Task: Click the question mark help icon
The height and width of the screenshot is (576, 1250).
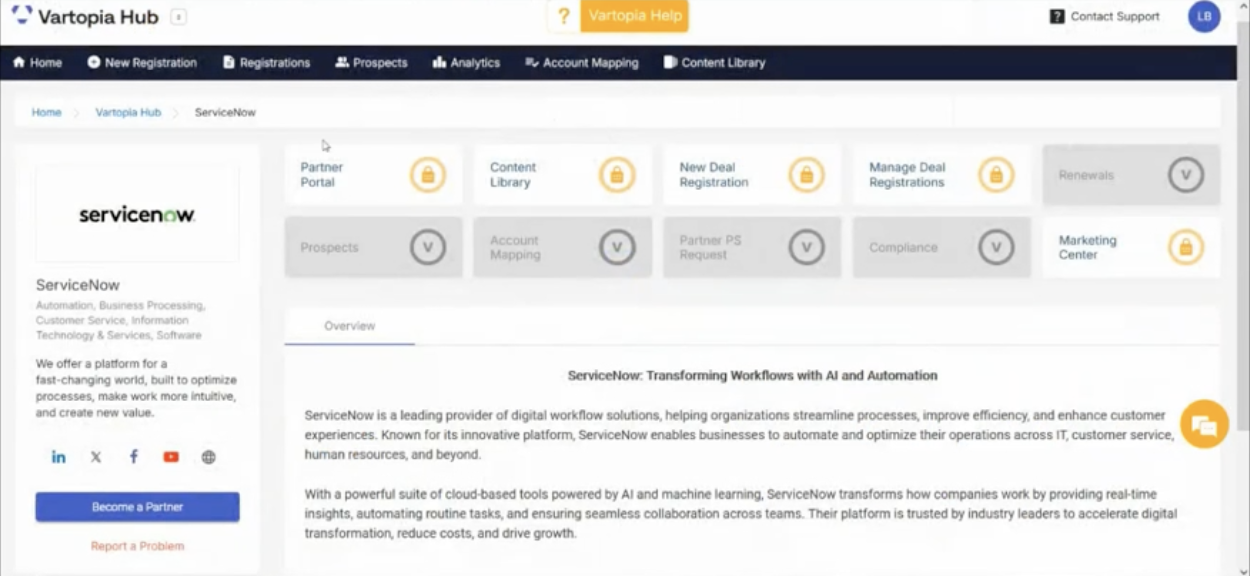Action: tap(563, 16)
